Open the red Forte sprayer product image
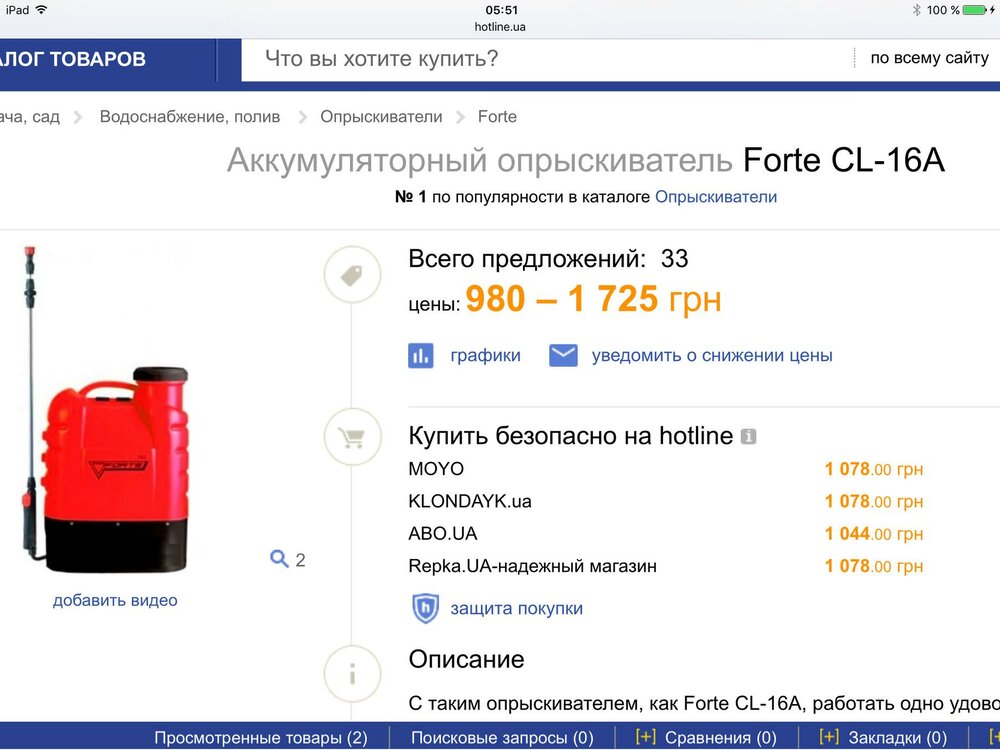The image size is (1000, 750). click(105, 409)
